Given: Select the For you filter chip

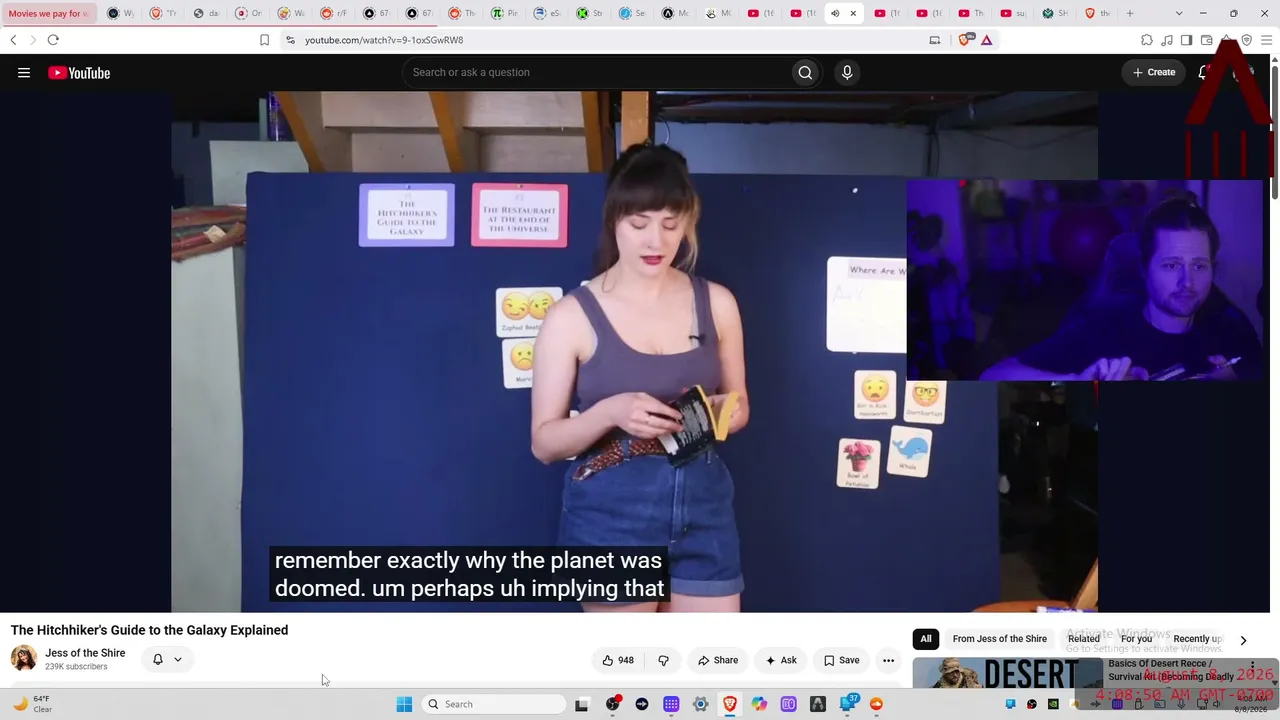Looking at the screenshot, I should 1136,639.
